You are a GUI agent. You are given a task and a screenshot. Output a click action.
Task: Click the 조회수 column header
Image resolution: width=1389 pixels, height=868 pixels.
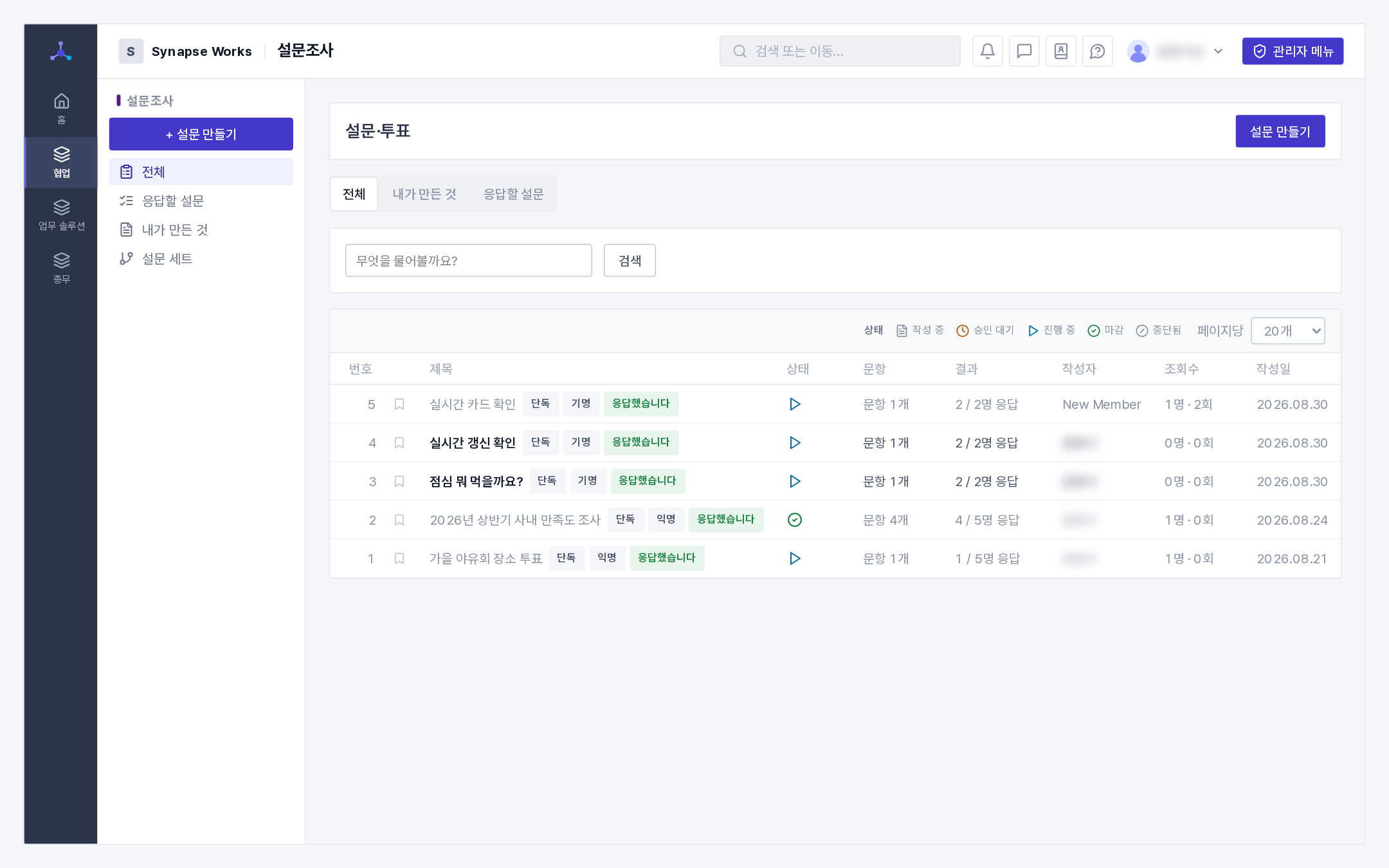click(x=1182, y=369)
